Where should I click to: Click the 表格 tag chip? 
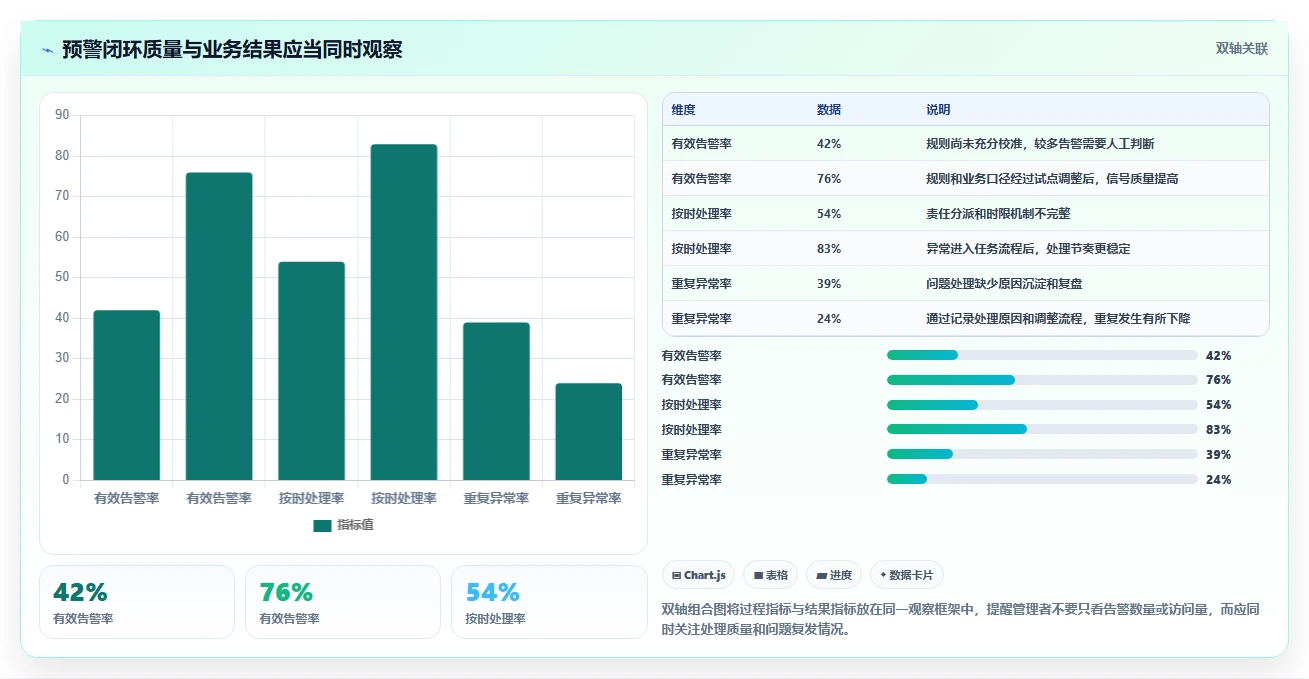(x=771, y=575)
